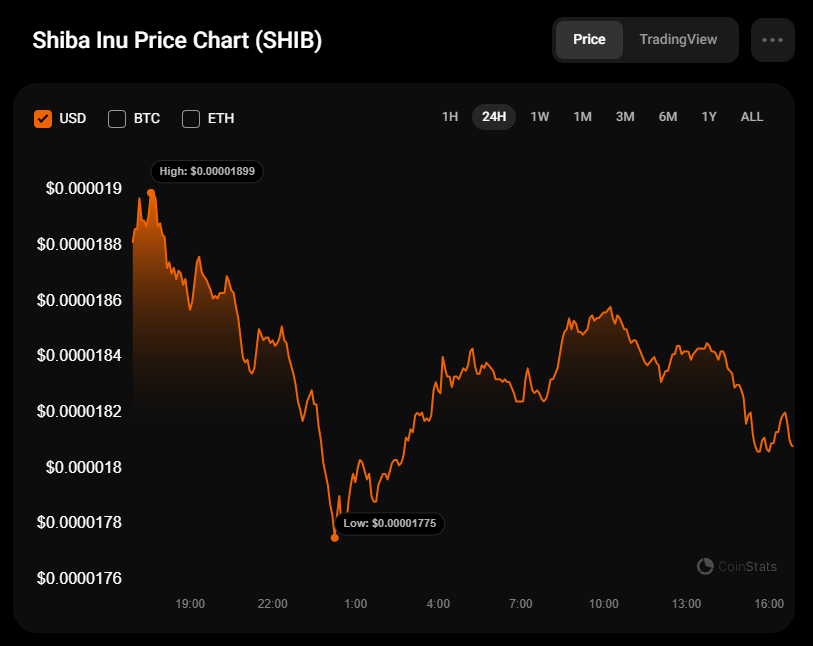813x646 pixels.
Task: Click the Low price marker dot
Action: (x=334, y=537)
